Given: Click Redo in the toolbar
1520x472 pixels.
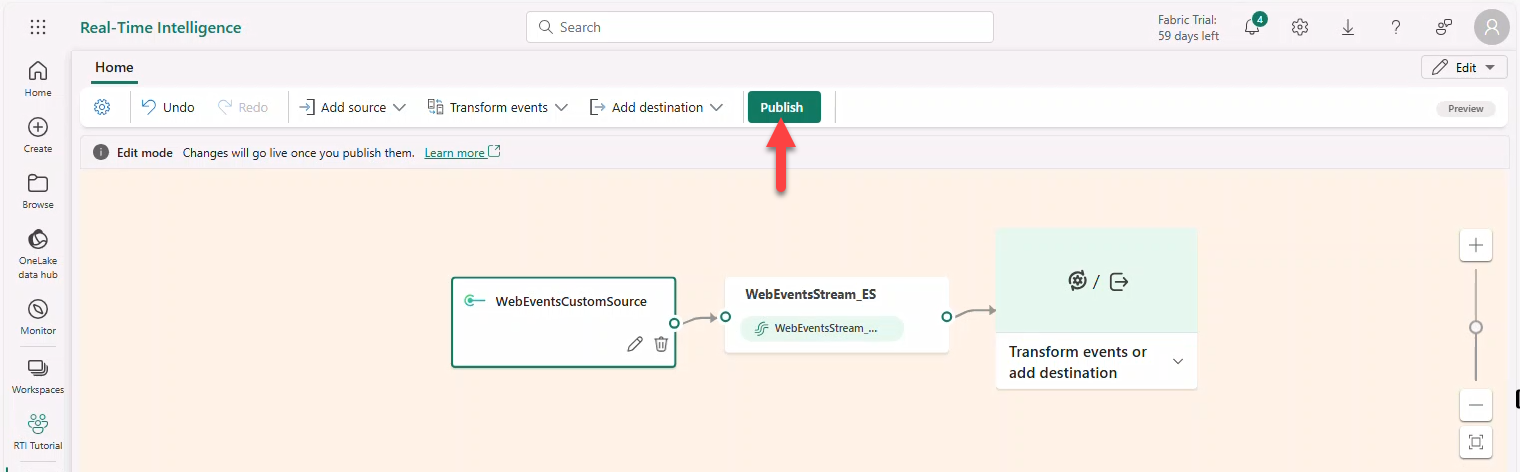Looking at the screenshot, I should 243,107.
